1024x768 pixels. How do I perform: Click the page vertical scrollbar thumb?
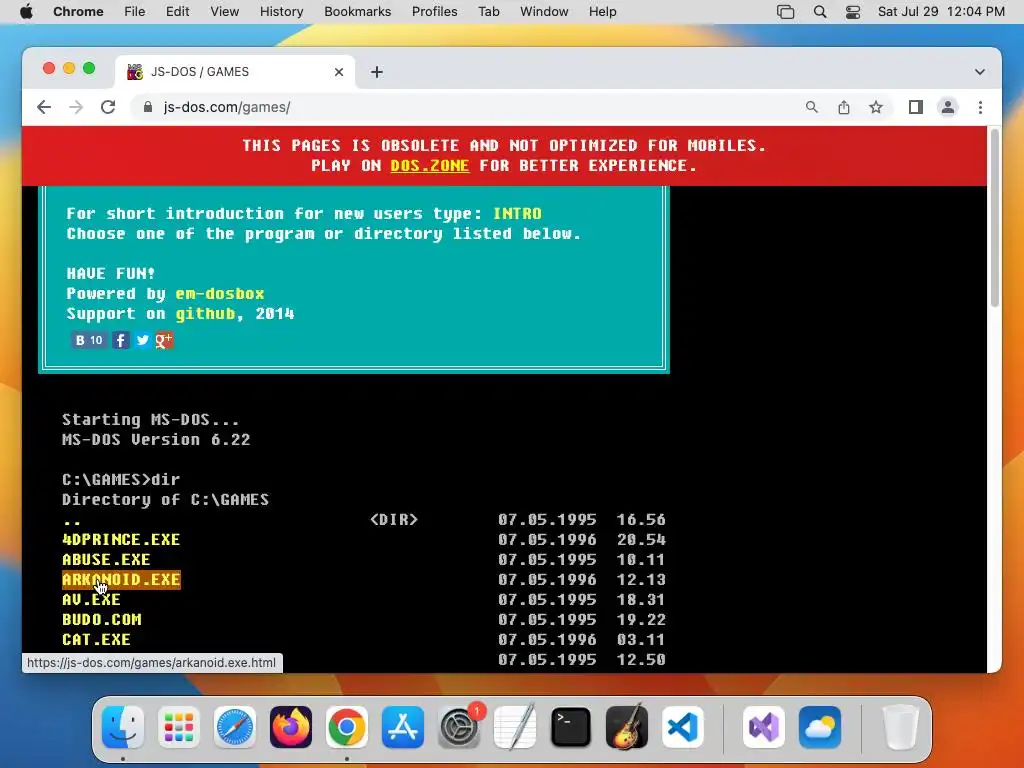[995, 217]
